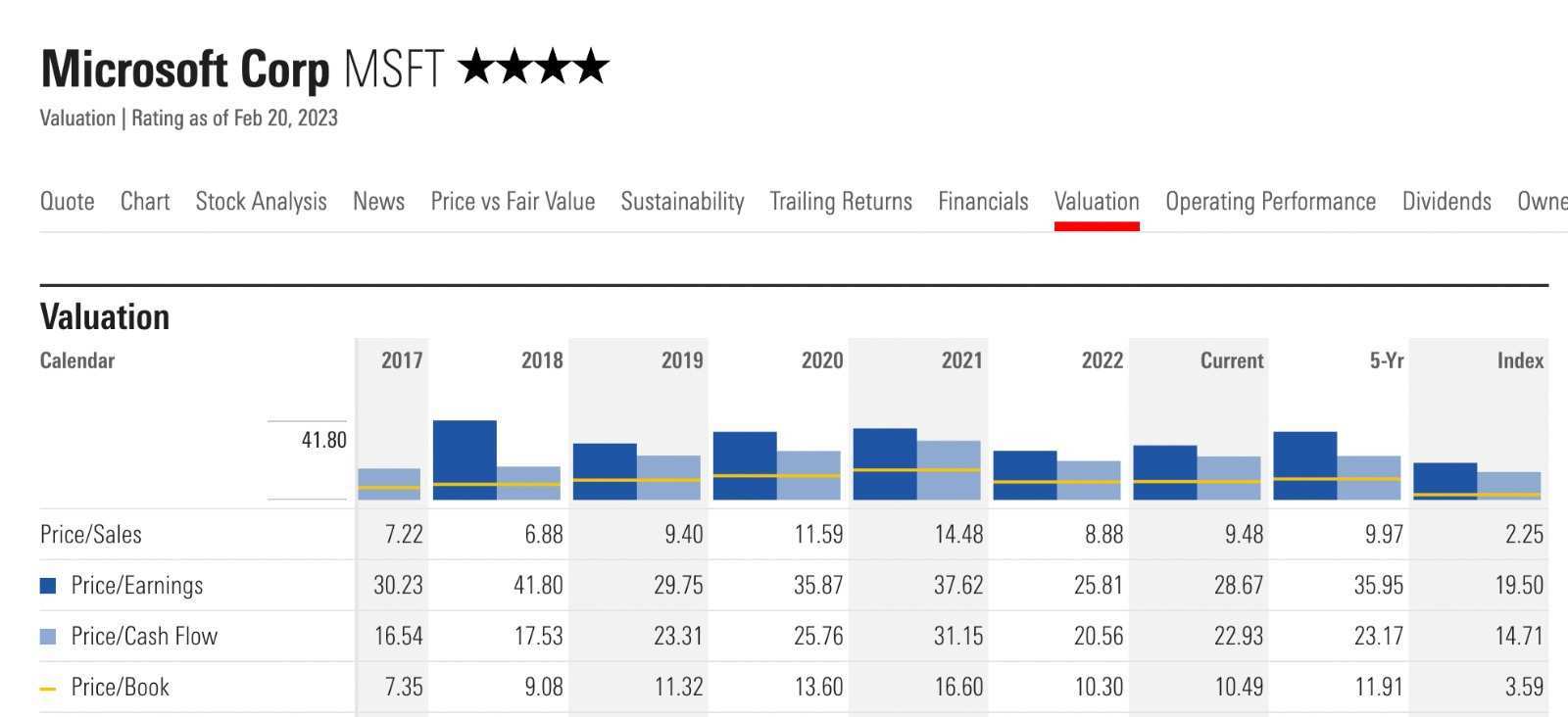Open the Stock Analysis tab
Screen dimensions: 1568x717
tap(262, 202)
